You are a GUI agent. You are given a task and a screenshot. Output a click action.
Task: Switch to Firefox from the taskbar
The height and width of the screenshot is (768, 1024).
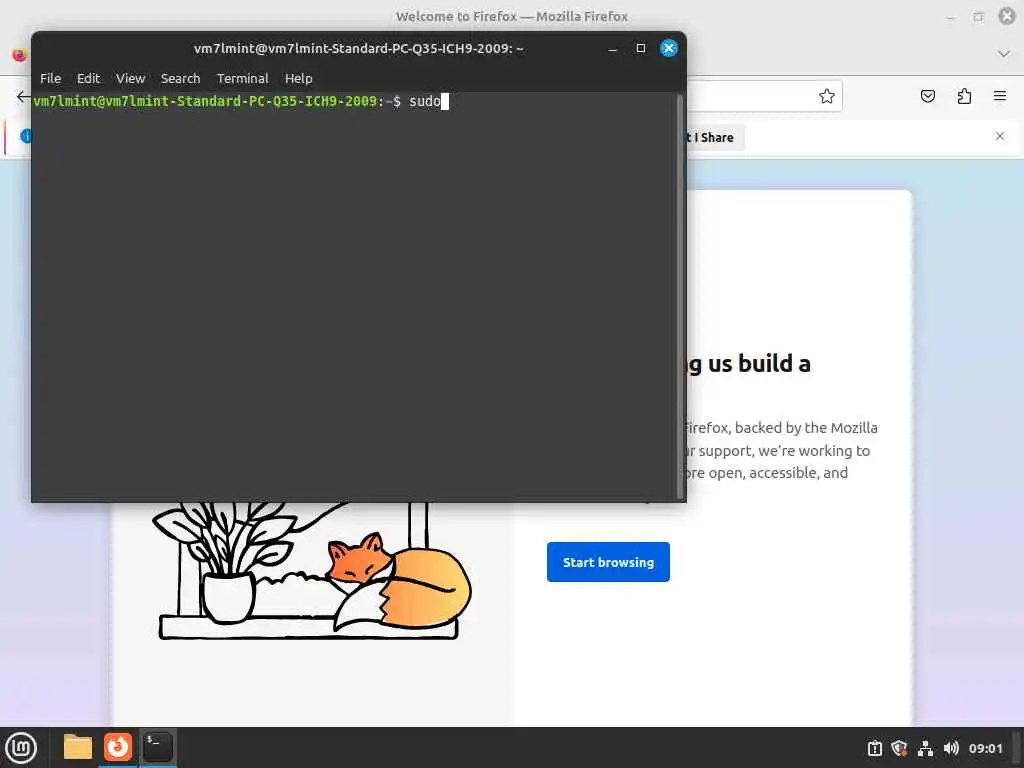(118, 747)
